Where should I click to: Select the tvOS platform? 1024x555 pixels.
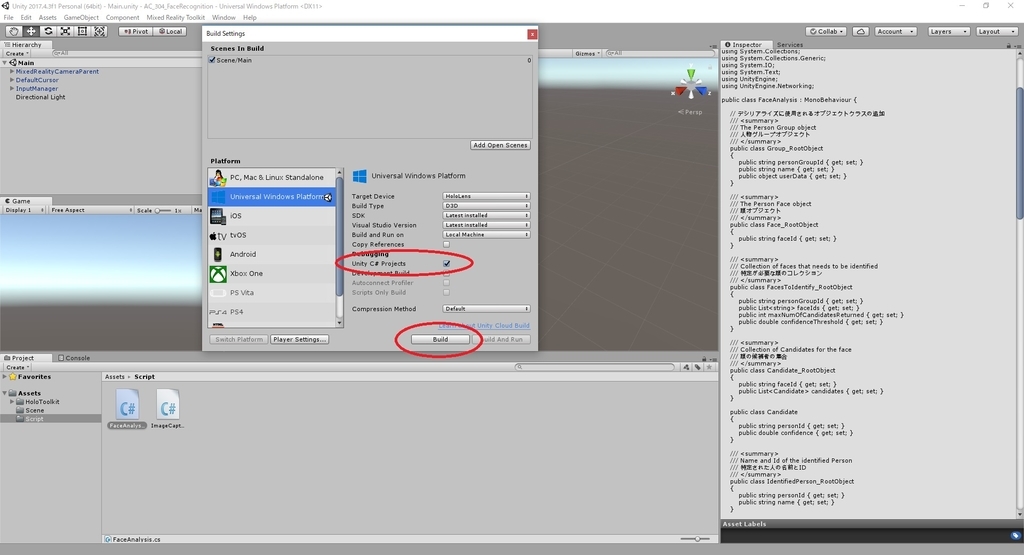(271, 235)
